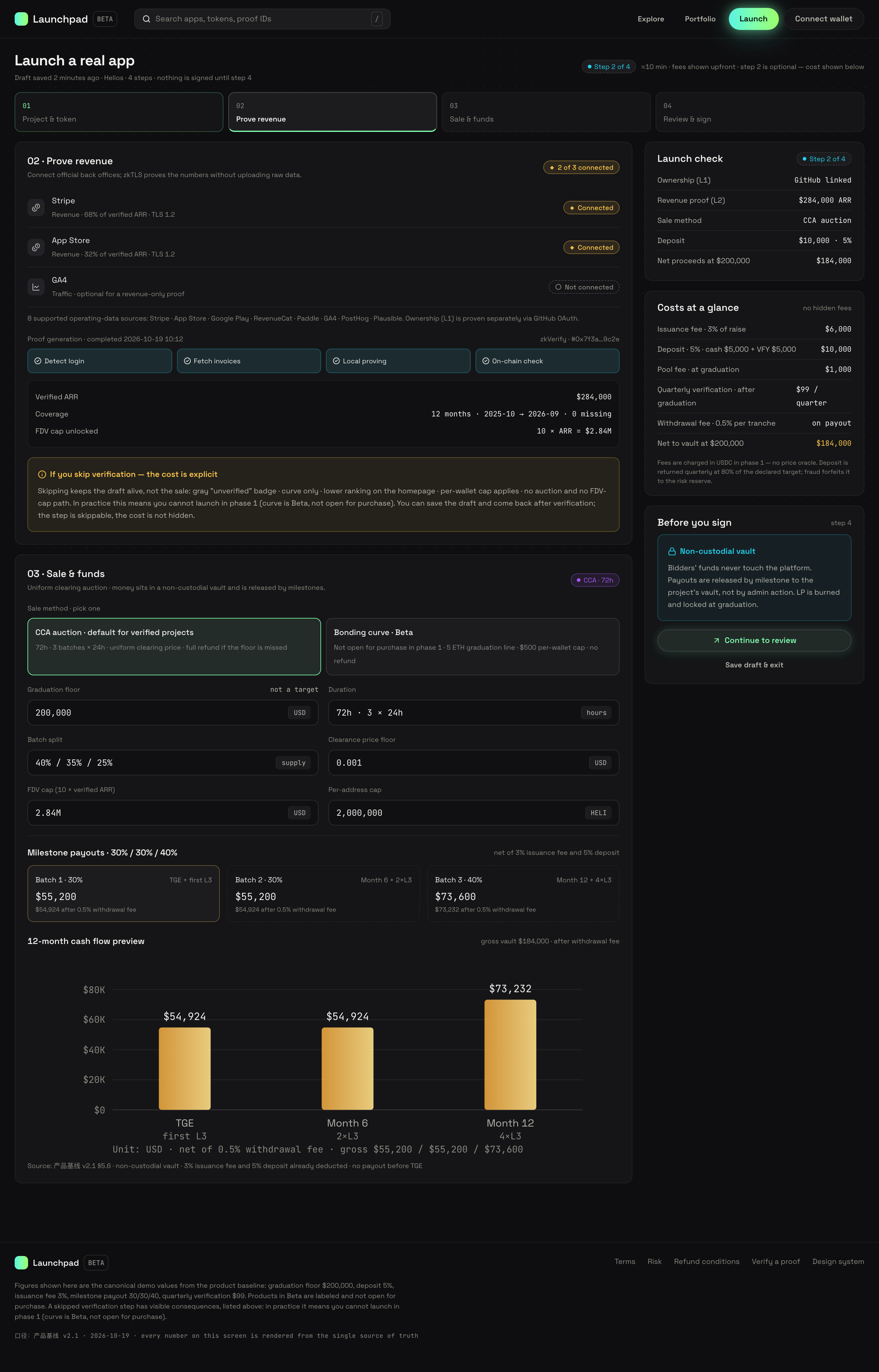This screenshot has width=879, height=1372.
Task: Focus the search apps, tokens field
Action: (x=262, y=19)
